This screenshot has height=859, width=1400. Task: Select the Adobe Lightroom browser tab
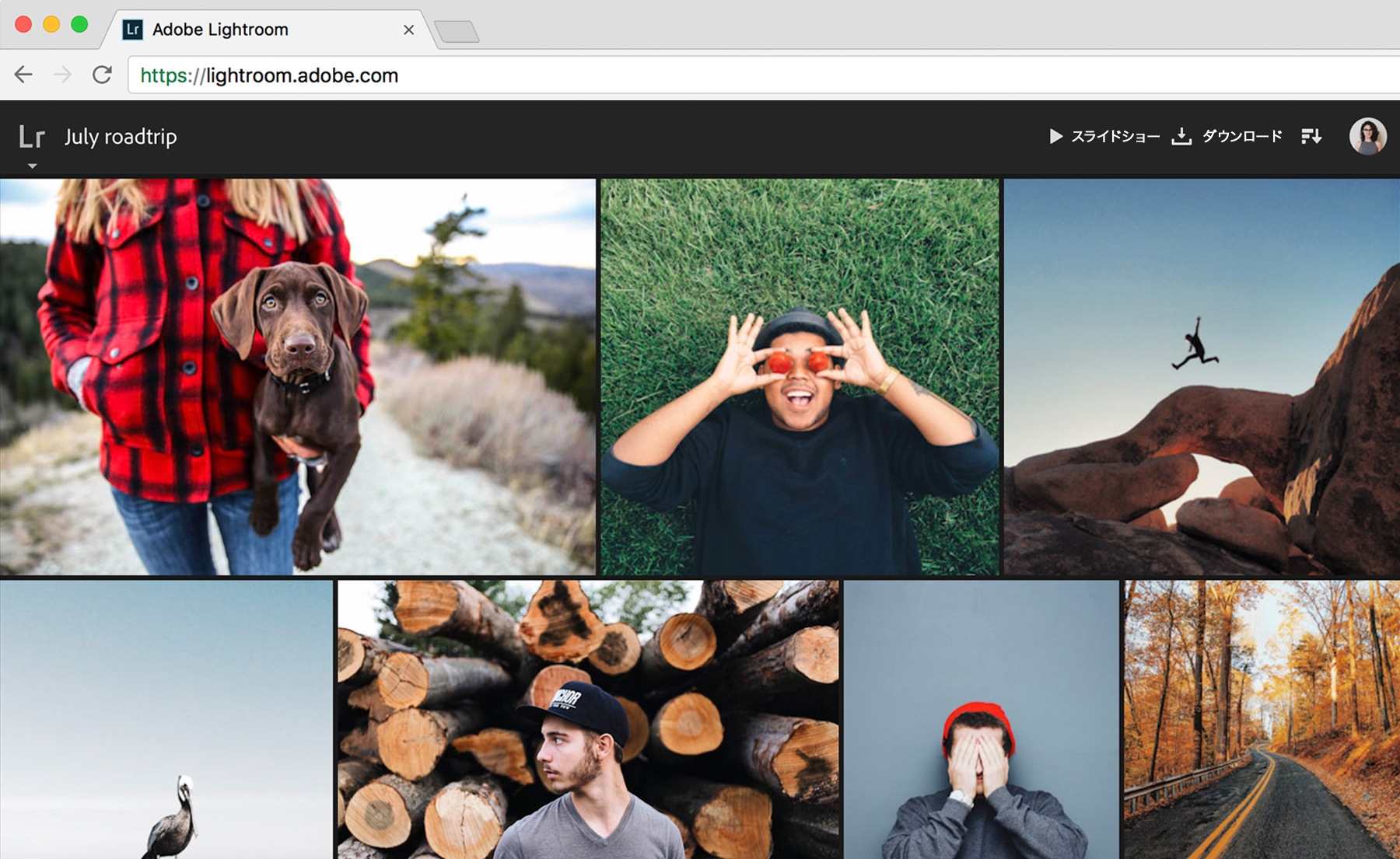(x=264, y=30)
